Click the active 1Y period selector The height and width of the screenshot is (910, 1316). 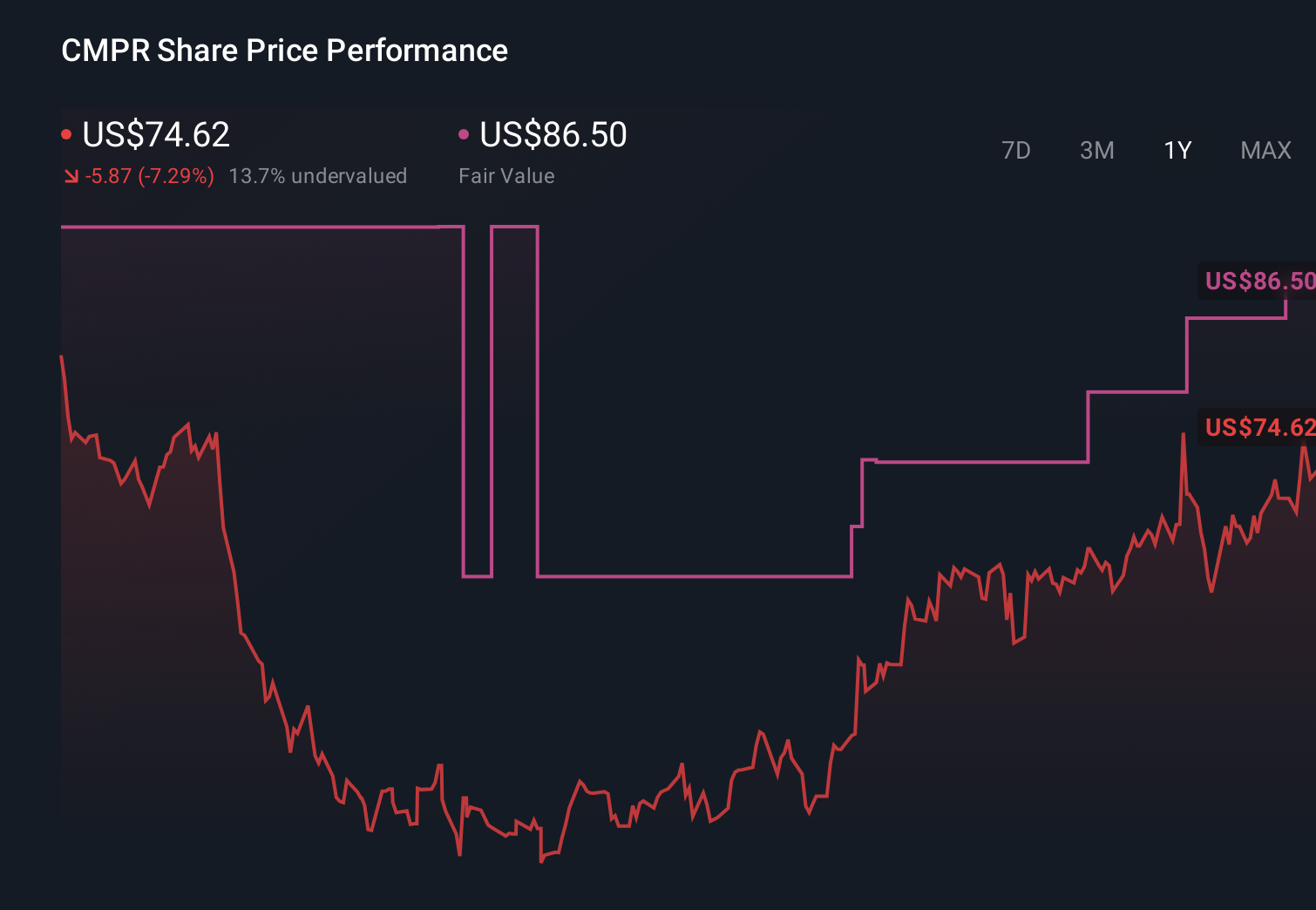click(1177, 150)
